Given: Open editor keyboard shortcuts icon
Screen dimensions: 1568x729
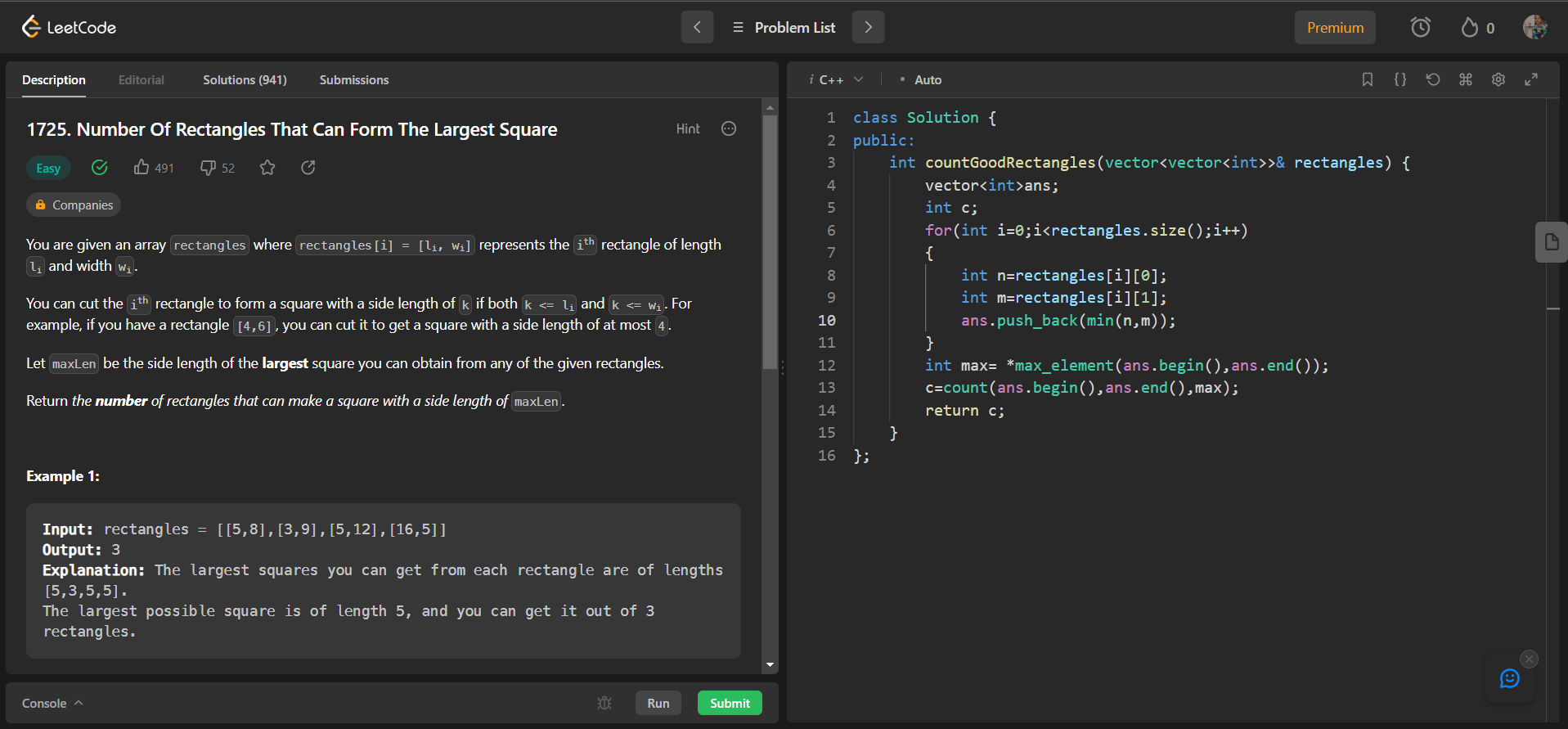Looking at the screenshot, I should [1466, 79].
